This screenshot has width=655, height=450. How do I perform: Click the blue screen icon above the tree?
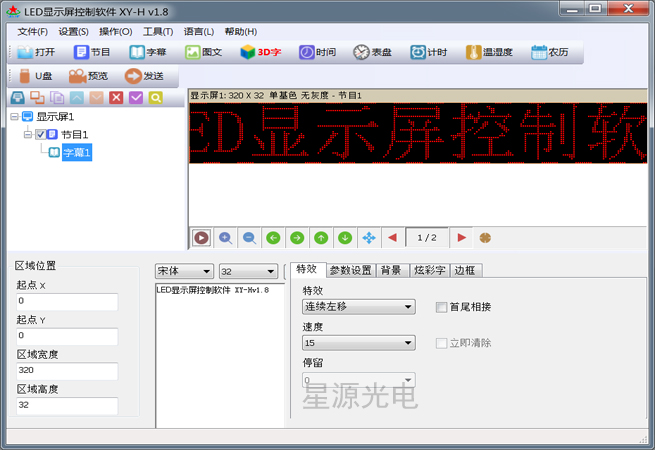coord(18,98)
